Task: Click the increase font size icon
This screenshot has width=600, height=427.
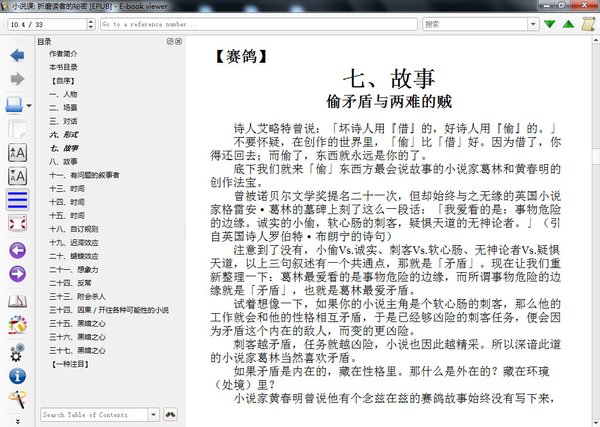Action: (16, 152)
